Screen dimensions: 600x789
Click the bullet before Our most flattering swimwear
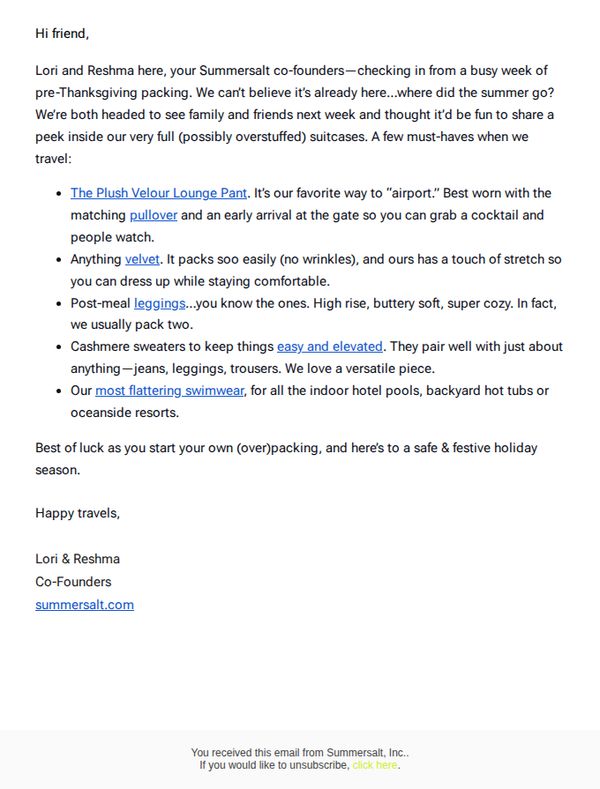click(x=59, y=391)
